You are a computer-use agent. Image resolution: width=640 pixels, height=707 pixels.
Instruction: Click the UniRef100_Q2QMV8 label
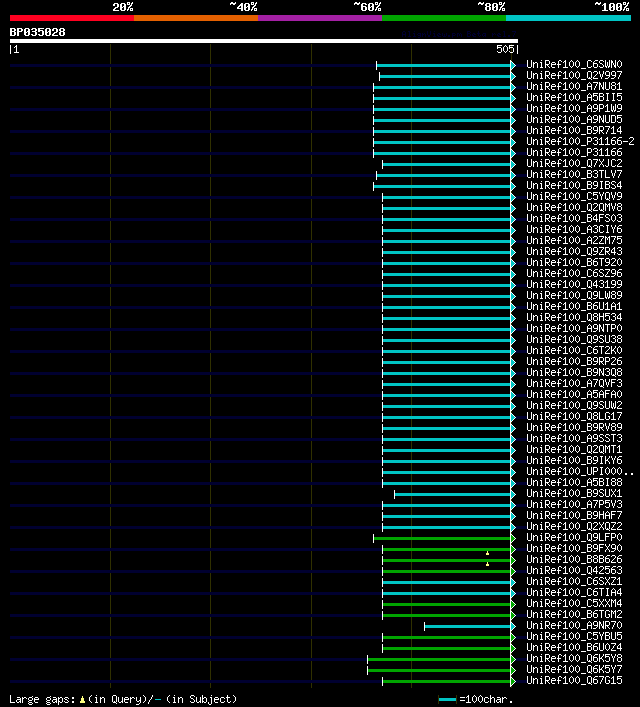point(574,207)
